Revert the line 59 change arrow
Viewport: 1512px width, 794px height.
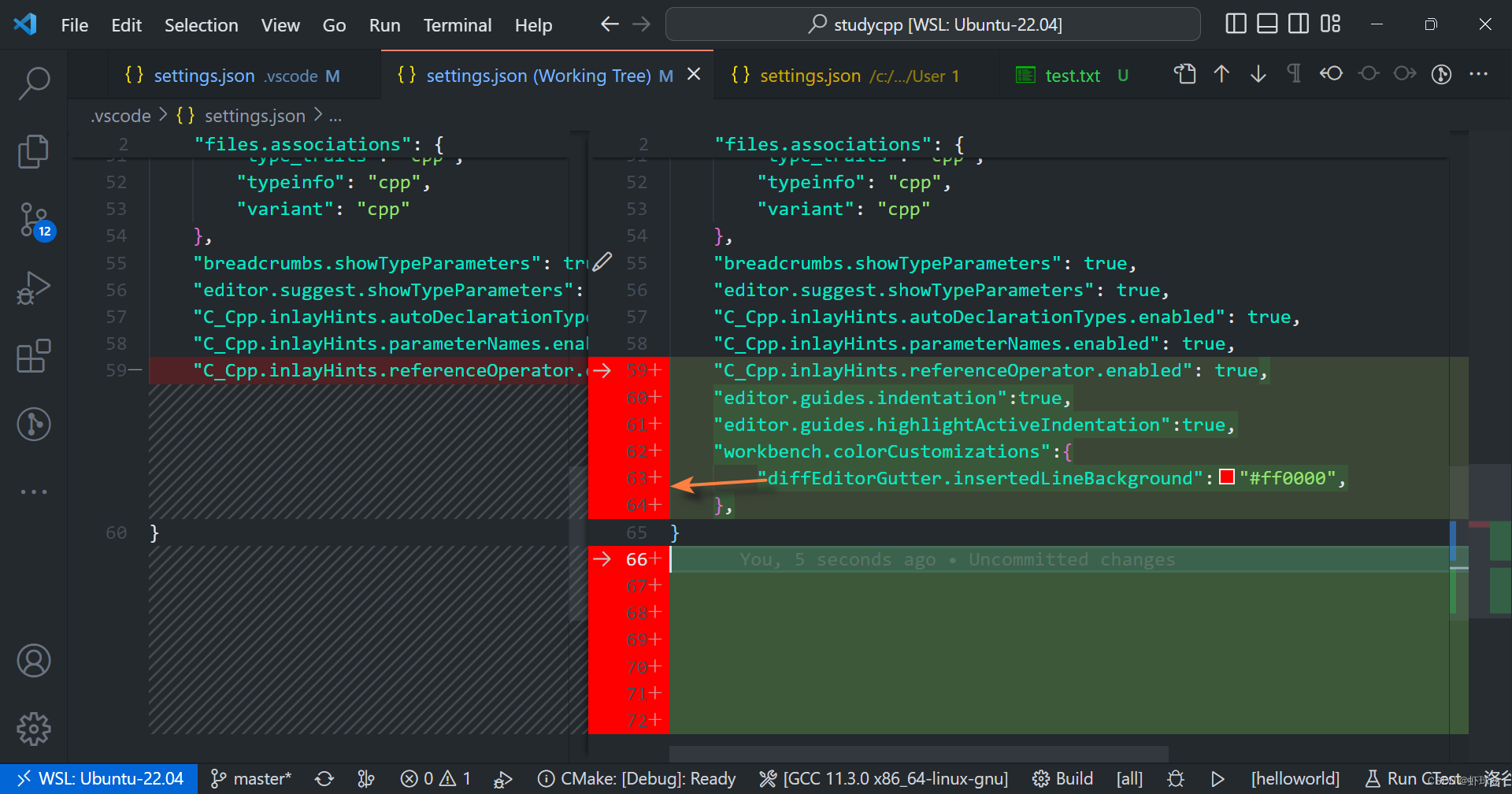pos(602,370)
